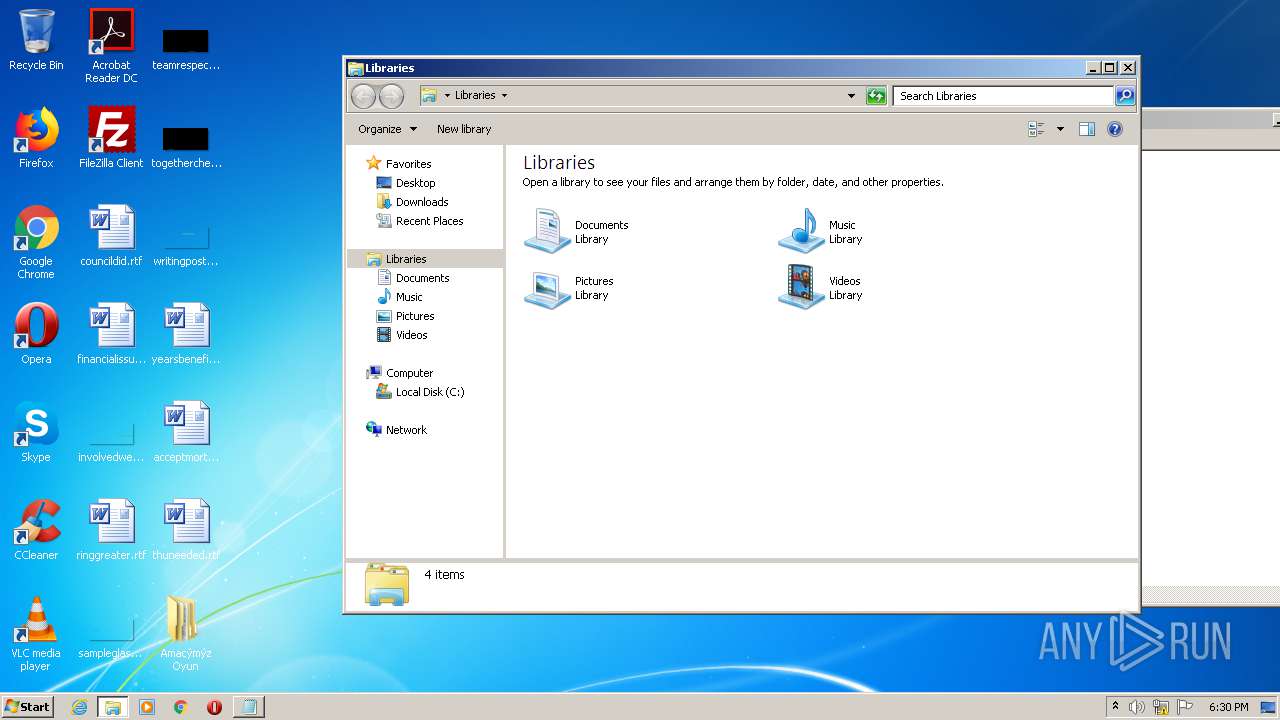Screen dimensions: 1280x720
Task: Open address bar history dropdown
Action: click(x=851, y=96)
